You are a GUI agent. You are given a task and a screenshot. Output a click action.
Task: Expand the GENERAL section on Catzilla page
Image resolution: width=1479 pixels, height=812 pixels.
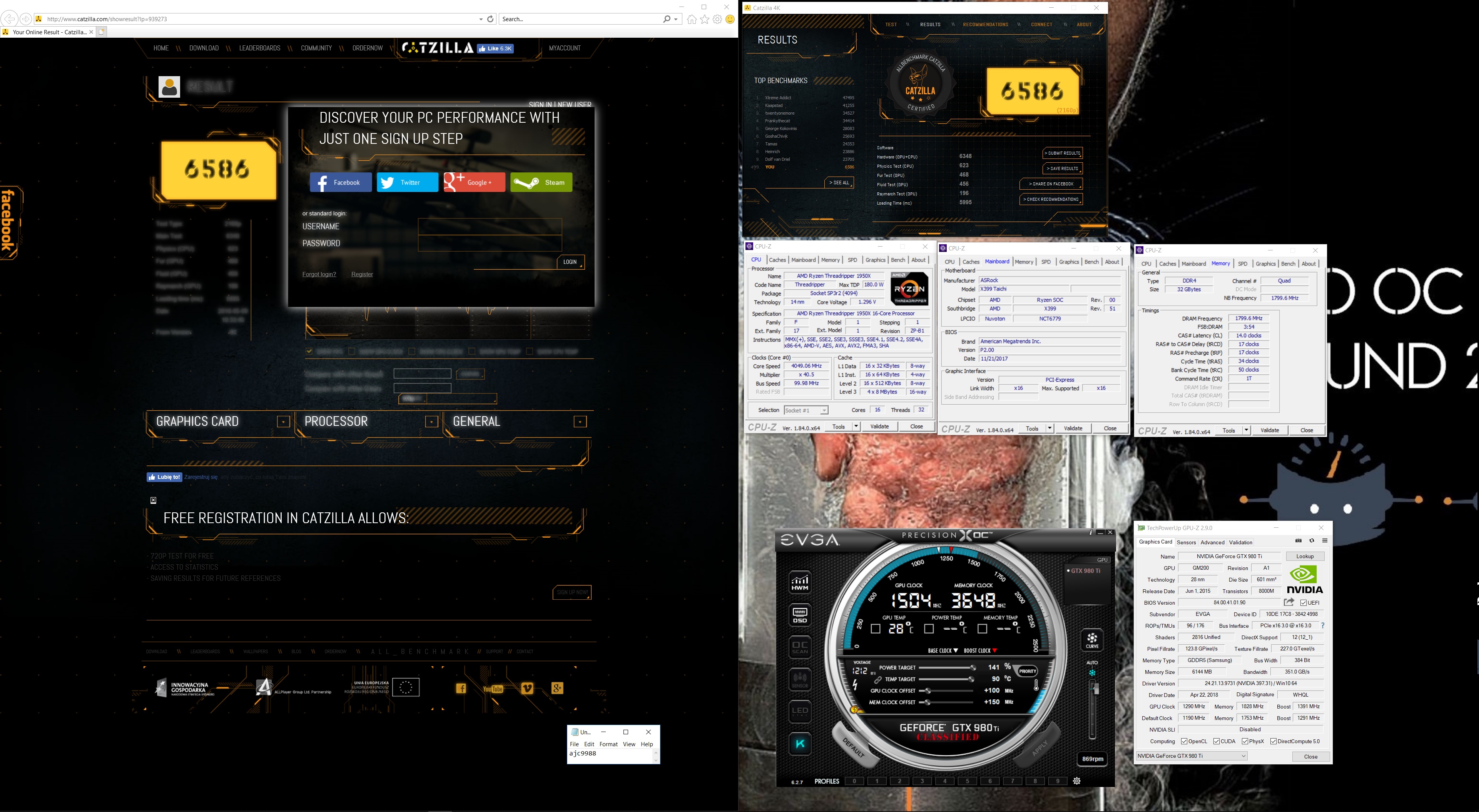pos(580,422)
